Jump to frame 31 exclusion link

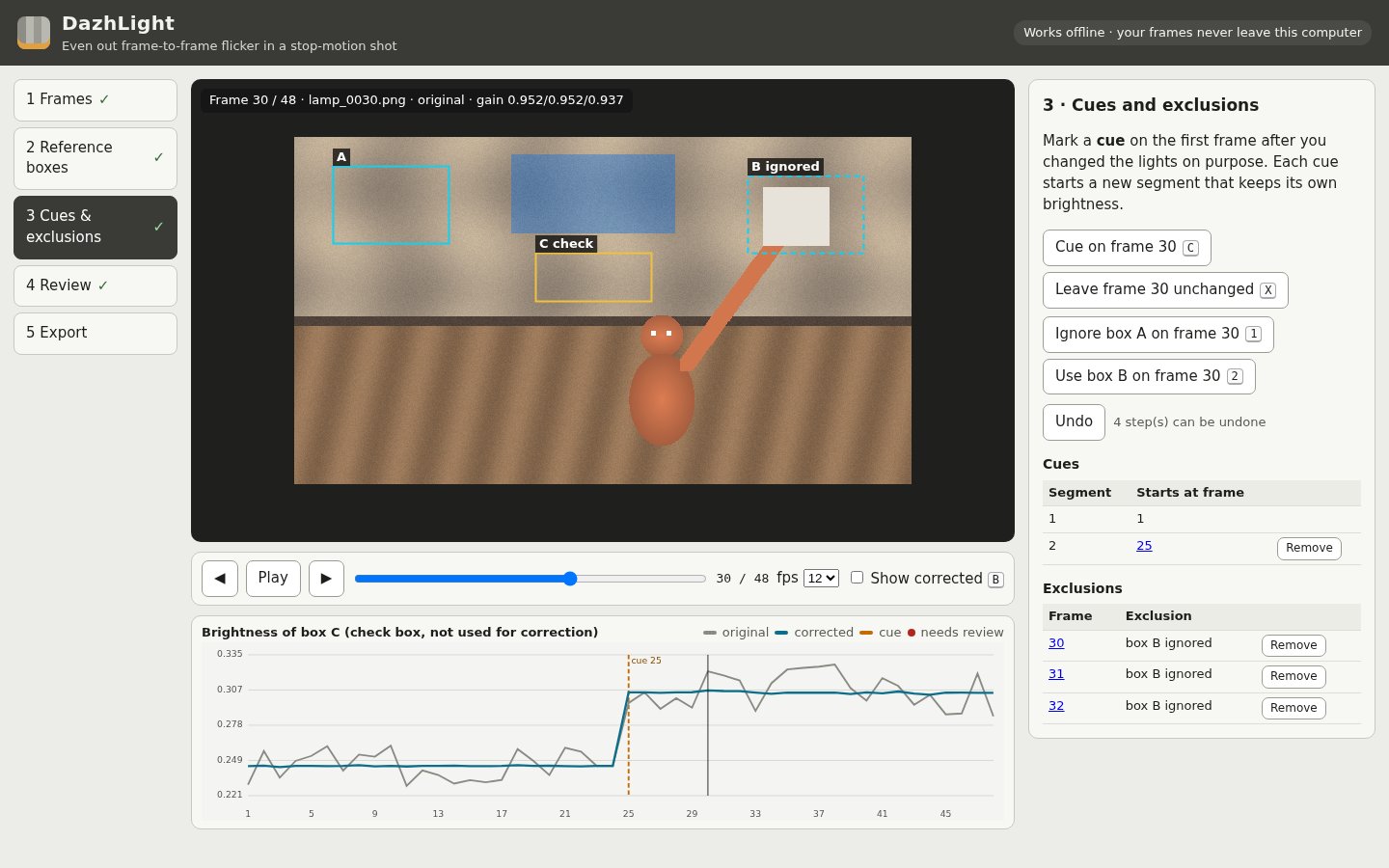tap(1056, 674)
